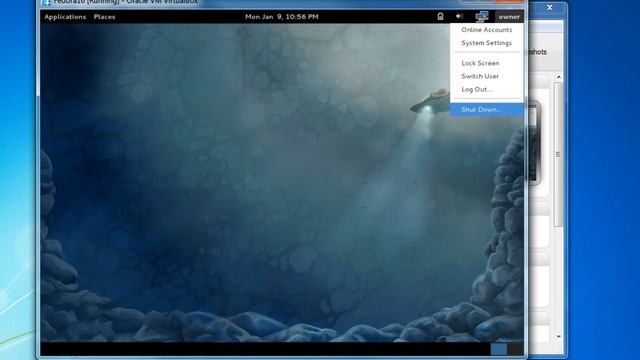Viewport: 640px width, 360px height.
Task: Click the network connection icon
Action: tap(482, 16)
